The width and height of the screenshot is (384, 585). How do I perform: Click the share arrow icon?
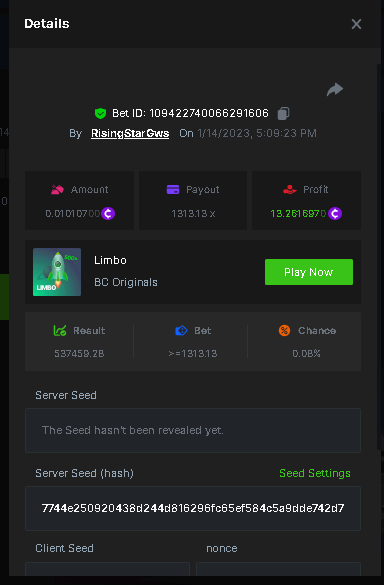pyautogui.click(x=335, y=90)
